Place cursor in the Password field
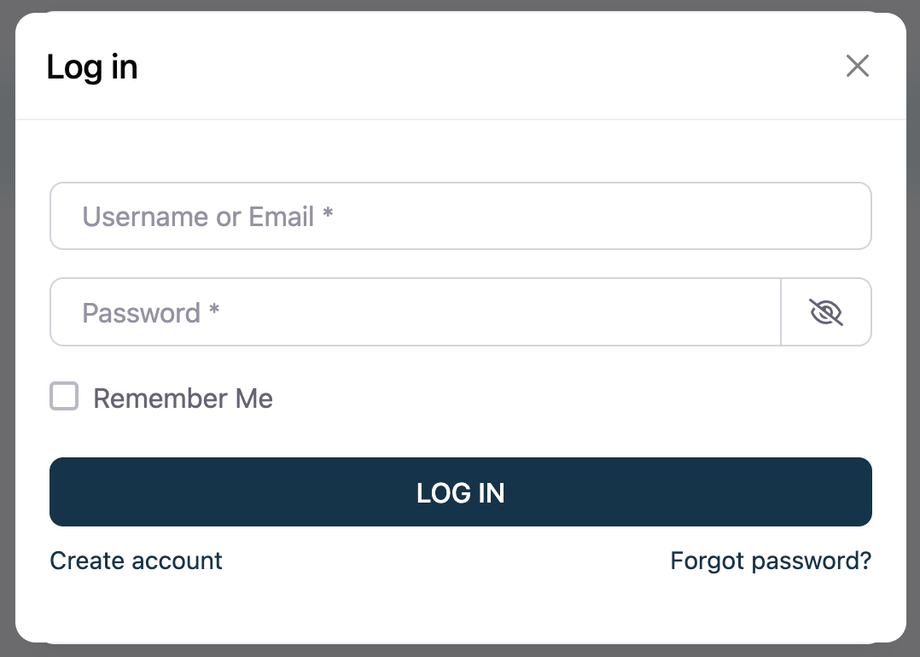 [415, 313]
